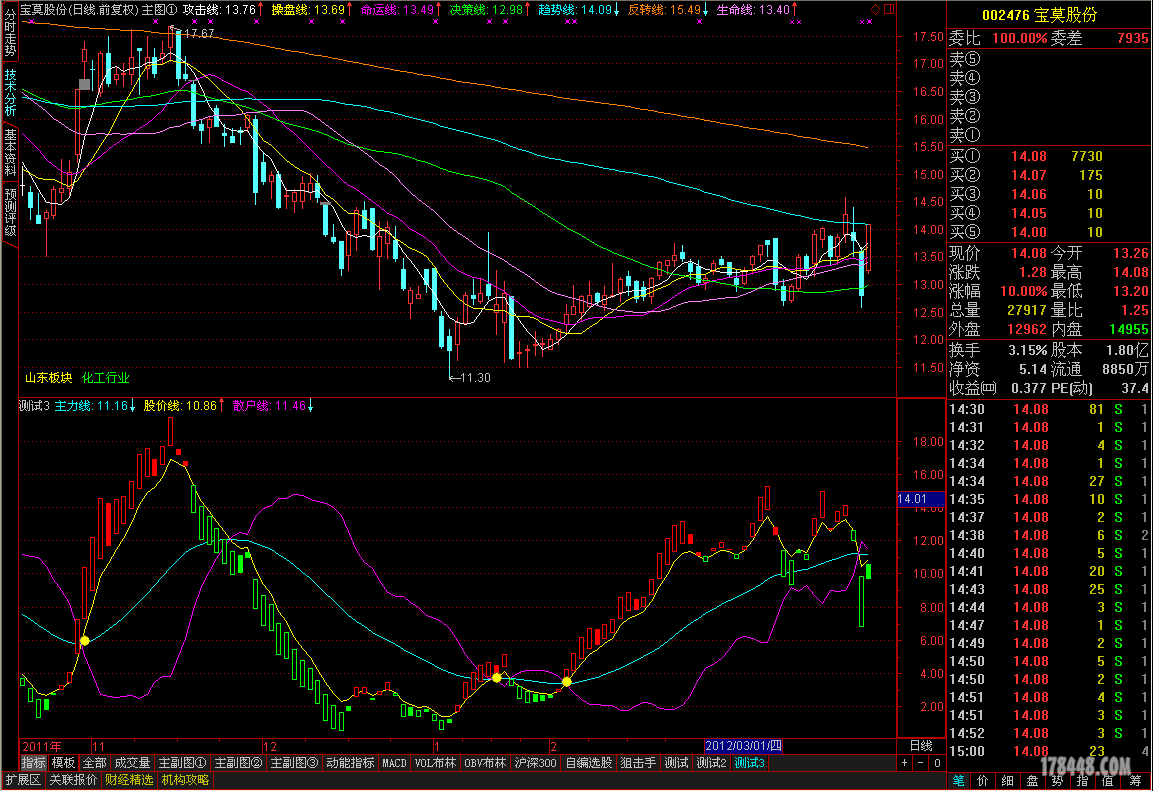Select the 盘 tab in the quote panel
The height and width of the screenshot is (791, 1153).
[1032, 781]
